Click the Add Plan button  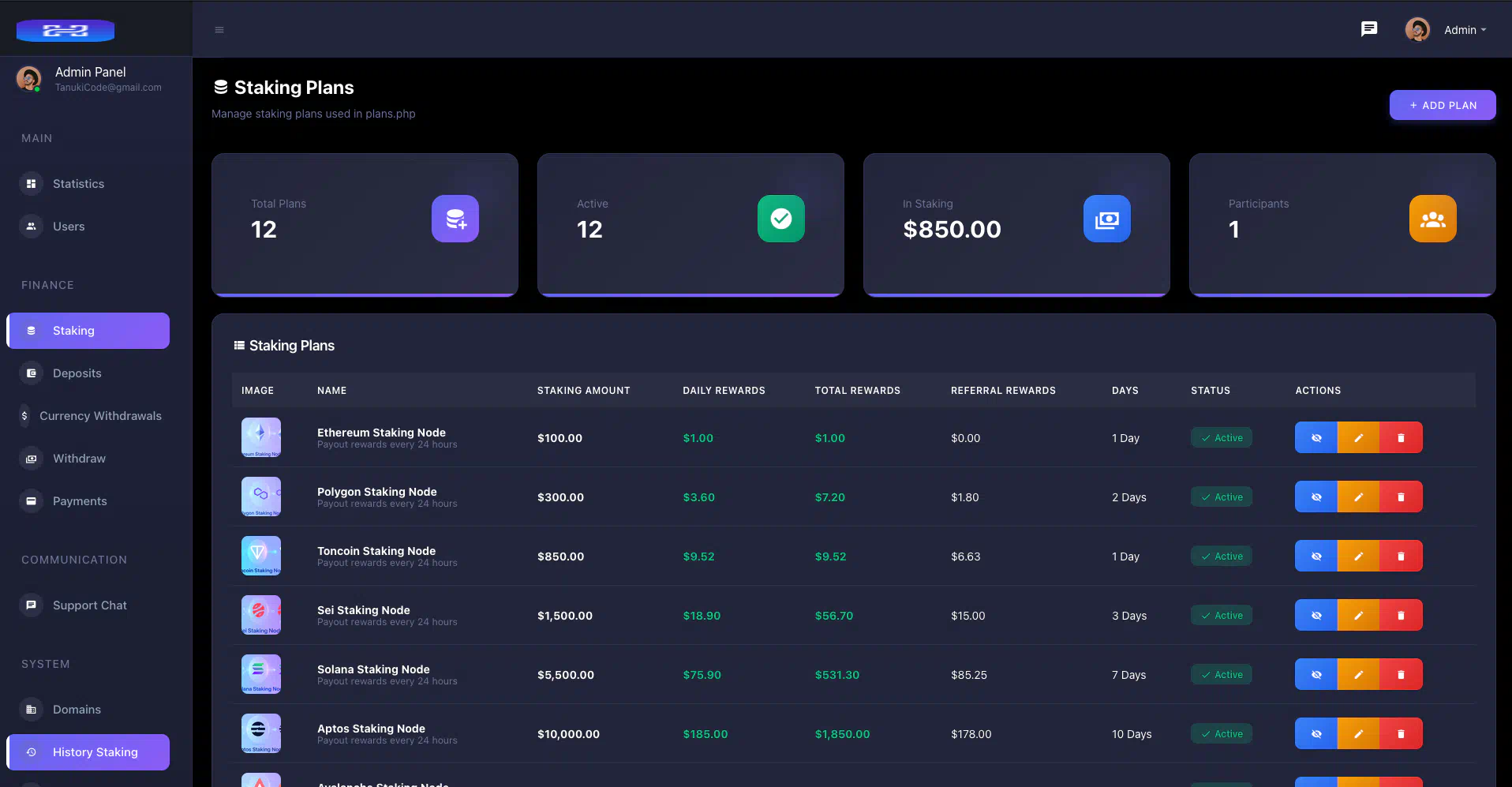1442,105
